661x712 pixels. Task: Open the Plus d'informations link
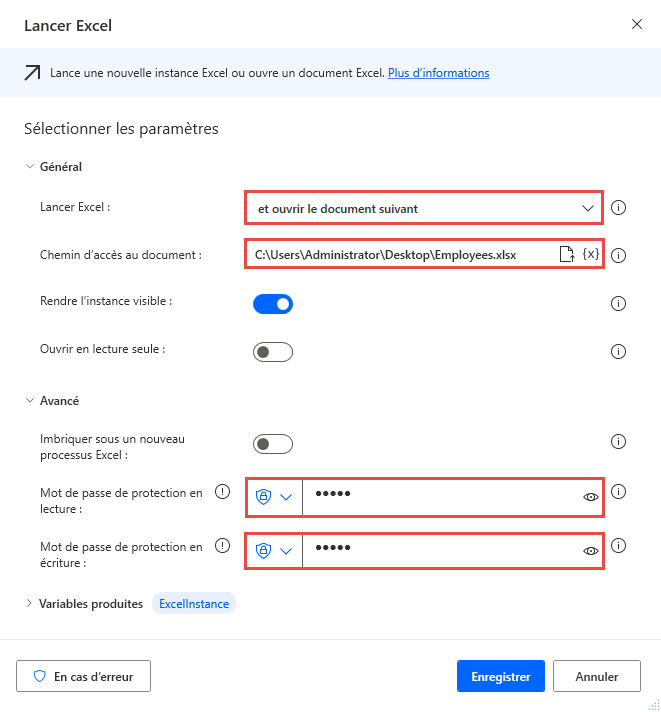(x=438, y=73)
